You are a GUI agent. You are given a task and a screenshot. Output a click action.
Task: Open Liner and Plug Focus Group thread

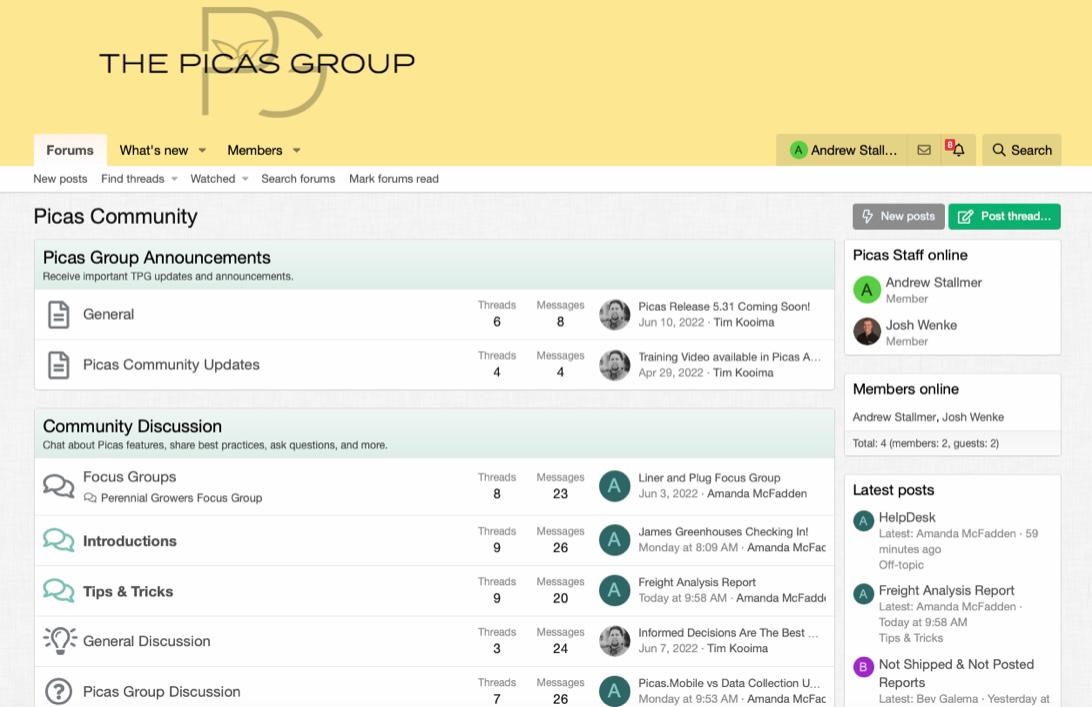(709, 478)
